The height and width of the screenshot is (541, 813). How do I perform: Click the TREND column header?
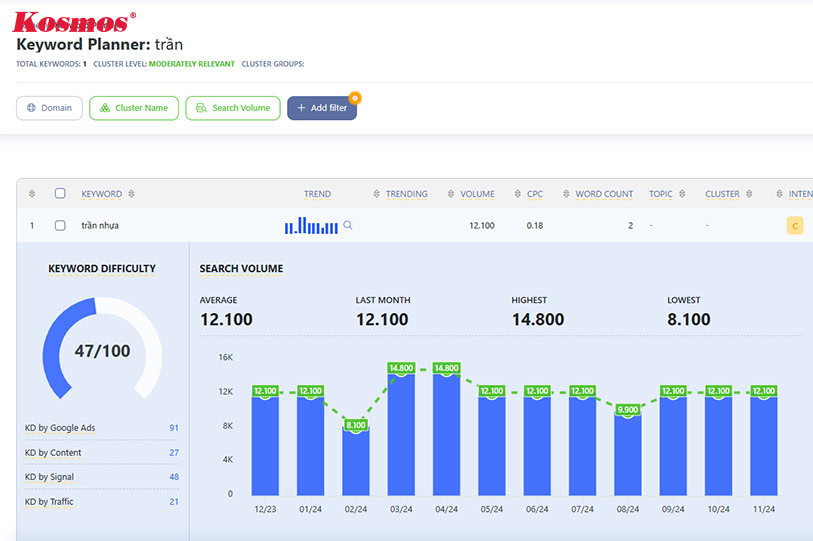pyautogui.click(x=317, y=194)
